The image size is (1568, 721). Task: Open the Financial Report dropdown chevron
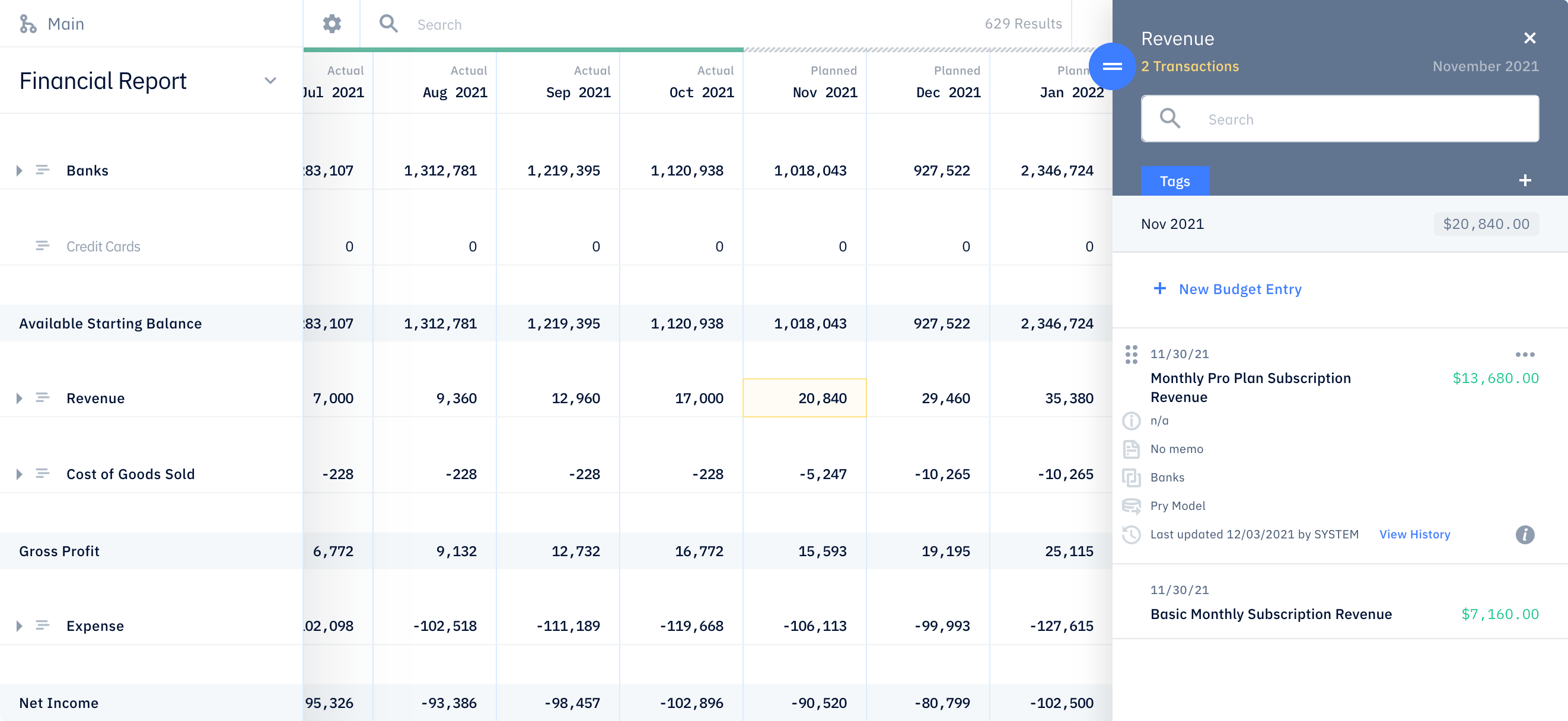tap(270, 81)
